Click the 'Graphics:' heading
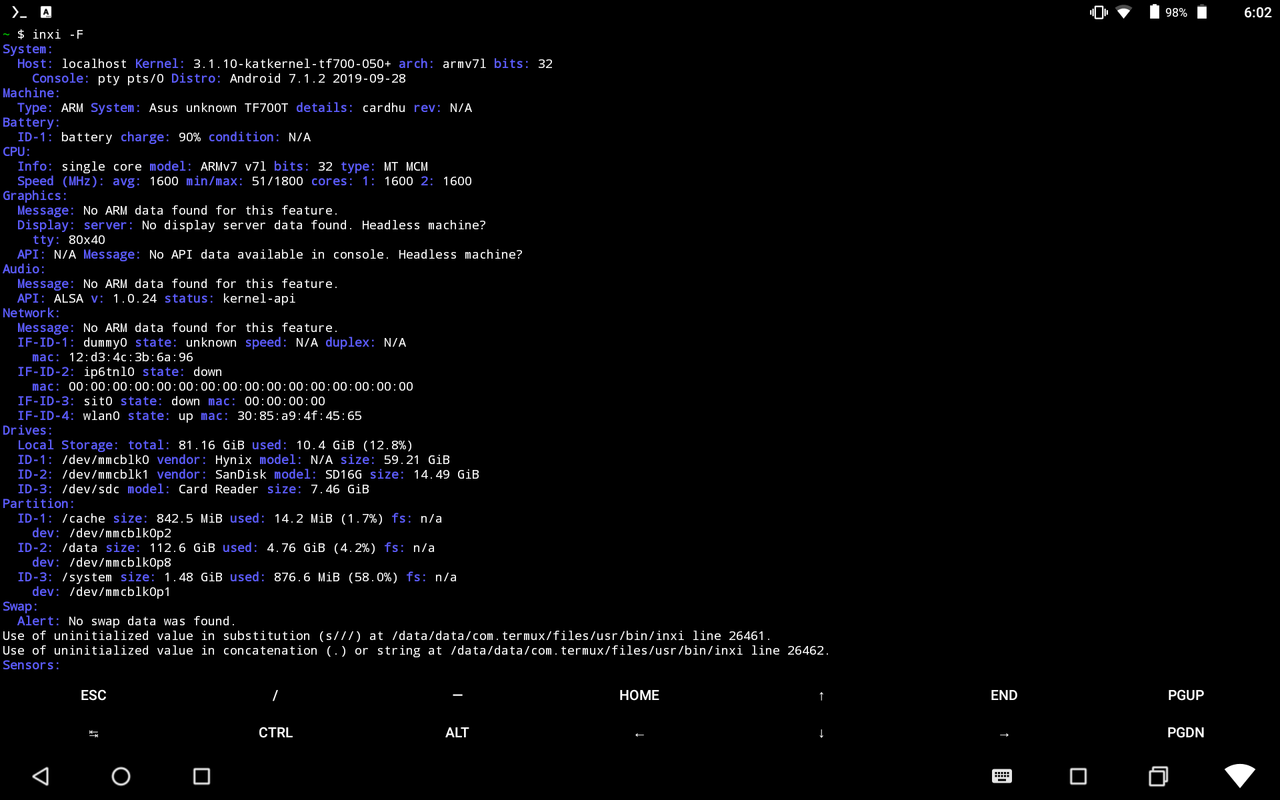This screenshot has height=800, width=1280. coord(35,196)
